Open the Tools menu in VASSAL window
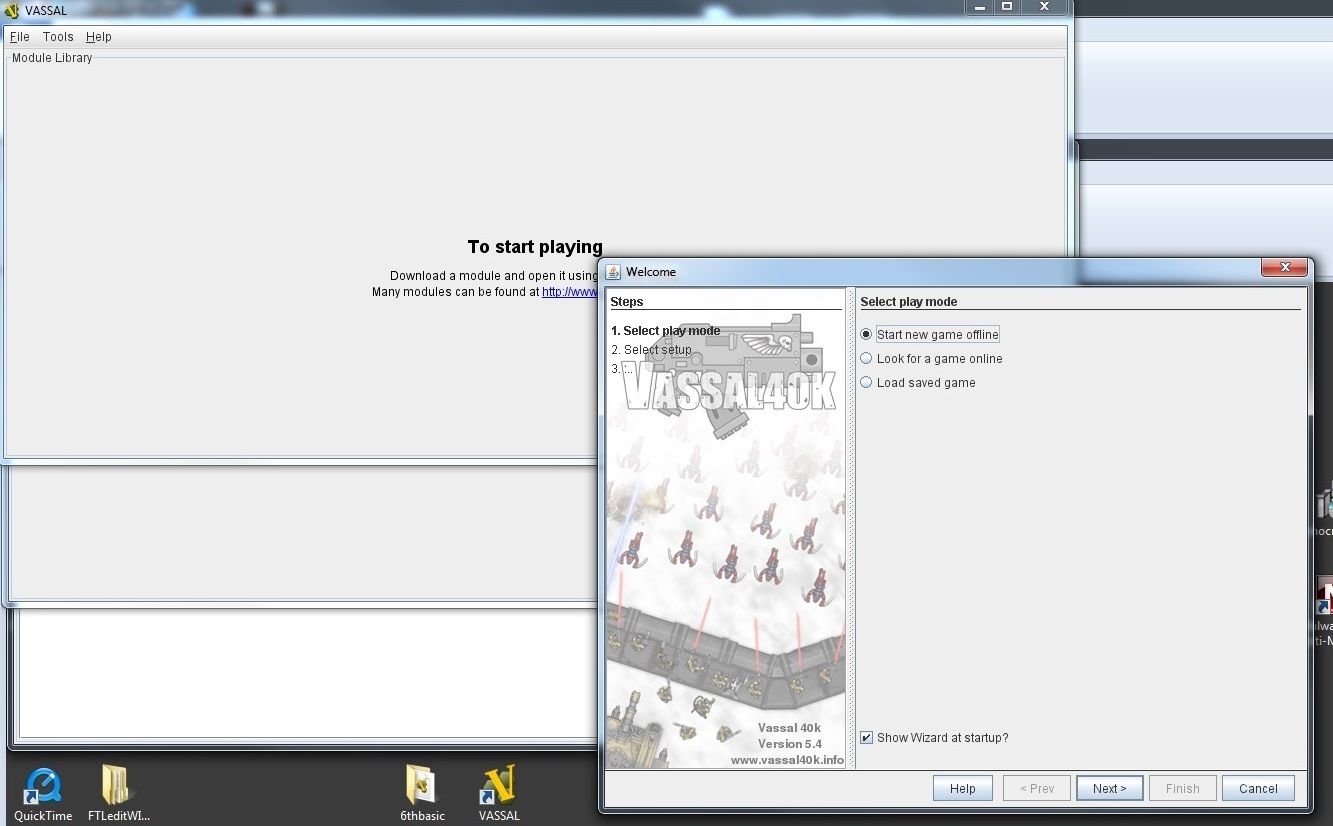1333x826 pixels. coord(58,37)
